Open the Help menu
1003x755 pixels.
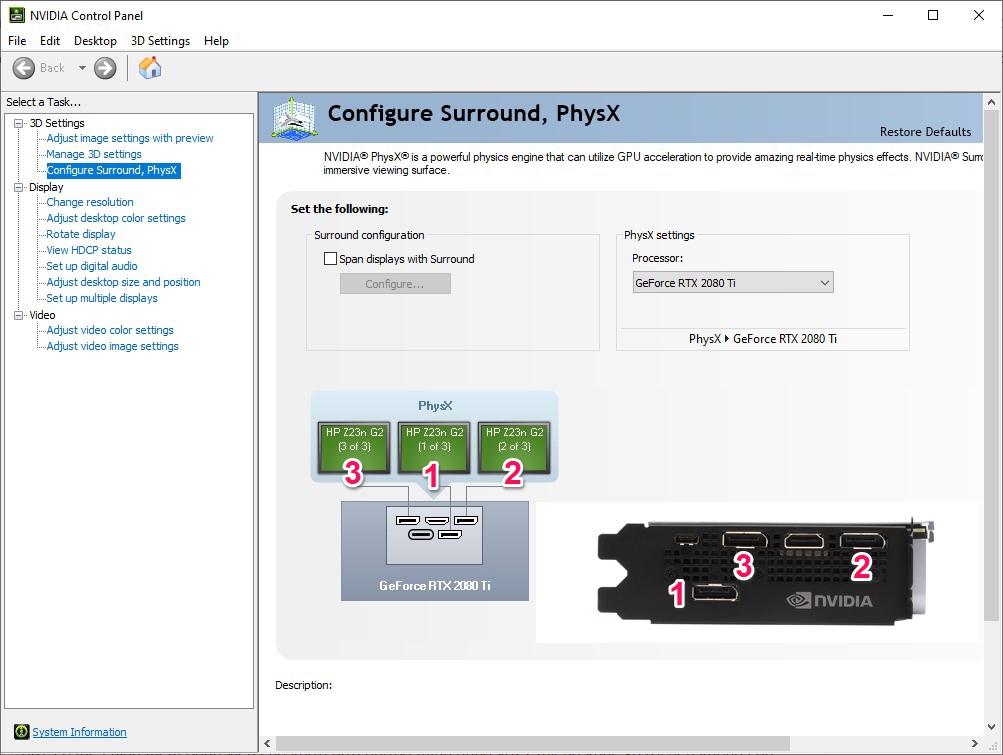216,41
